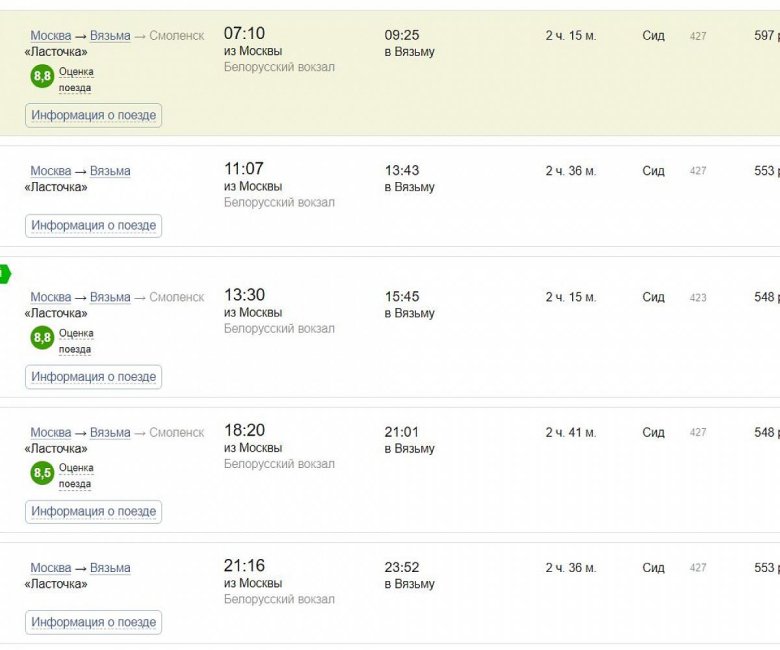Show 'Информация о поезде' for the 13:30 train
780x650 pixels.
(93, 377)
